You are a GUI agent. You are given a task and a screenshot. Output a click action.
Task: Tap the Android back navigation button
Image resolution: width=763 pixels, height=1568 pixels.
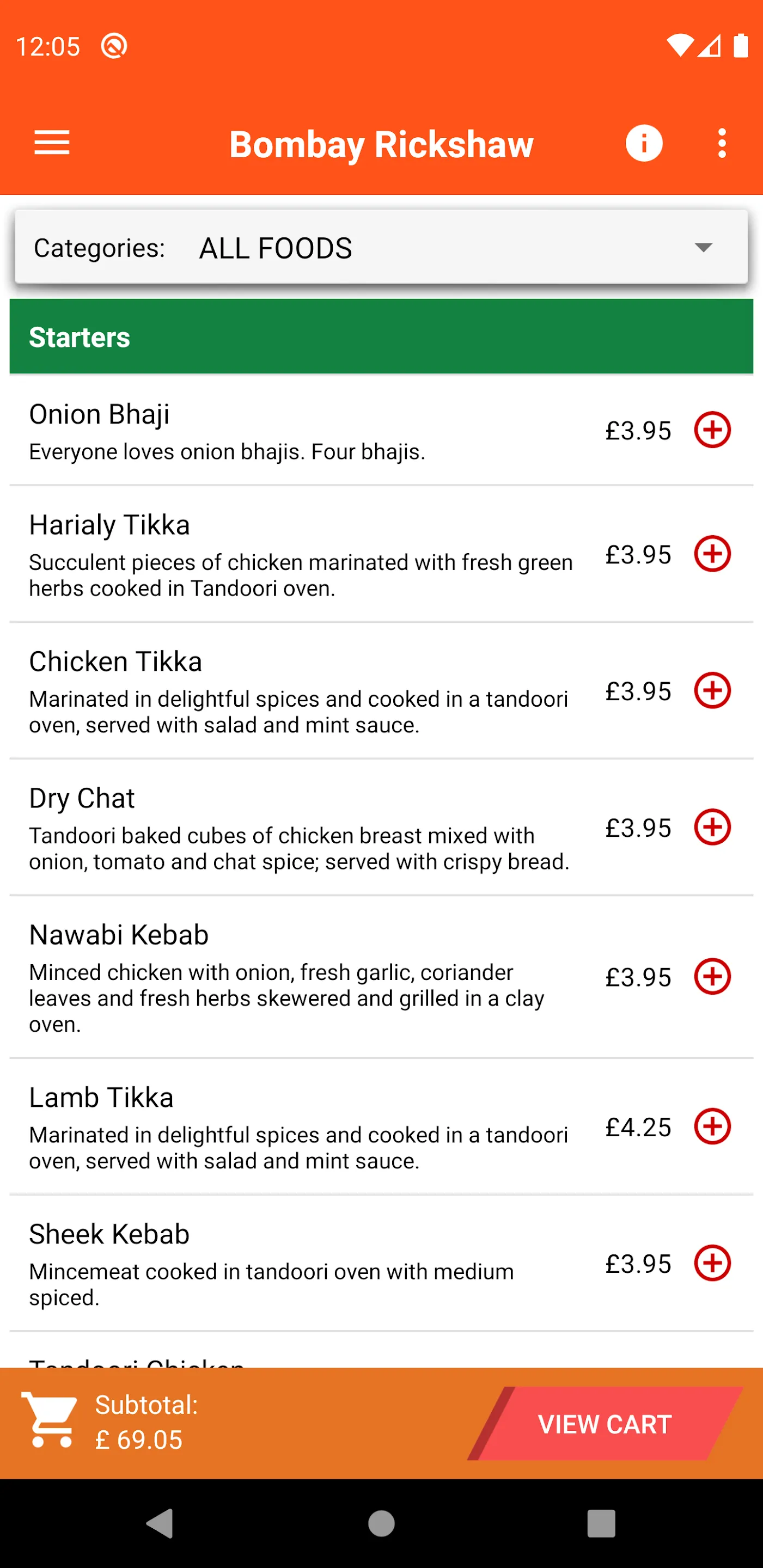(x=160, y=1523)
